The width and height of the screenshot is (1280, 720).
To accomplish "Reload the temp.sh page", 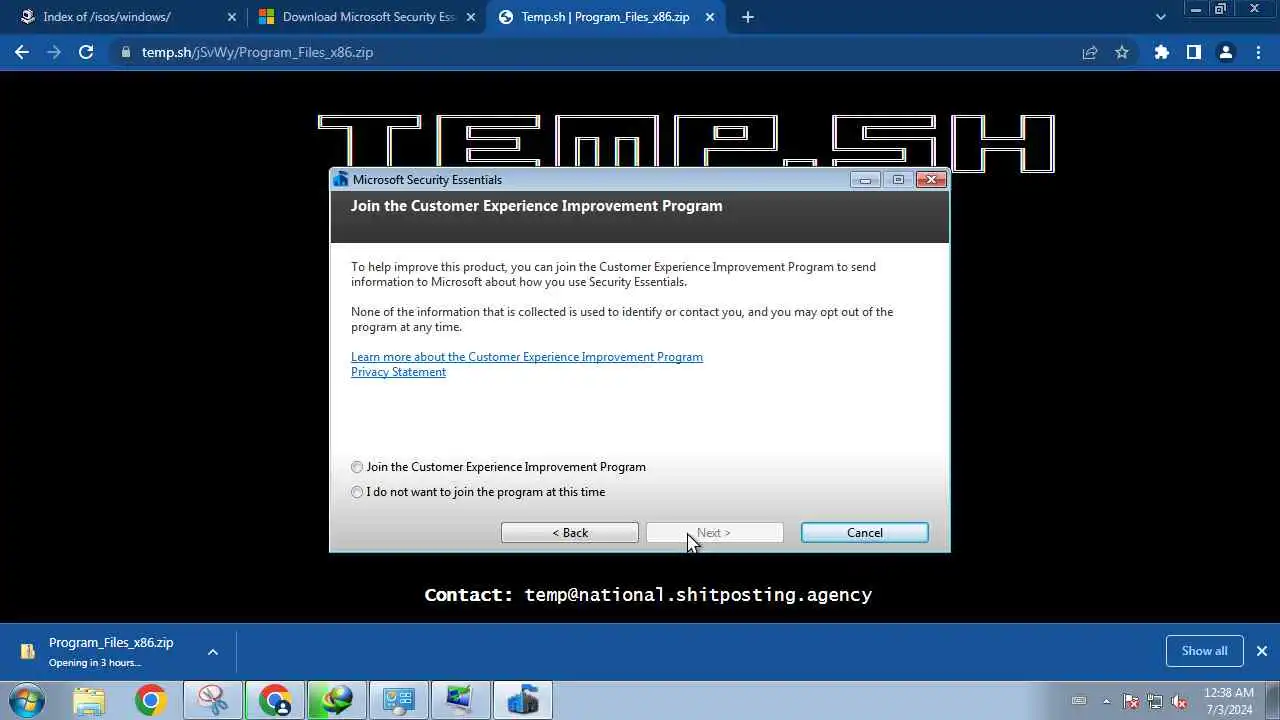I will tap(86, 52).
